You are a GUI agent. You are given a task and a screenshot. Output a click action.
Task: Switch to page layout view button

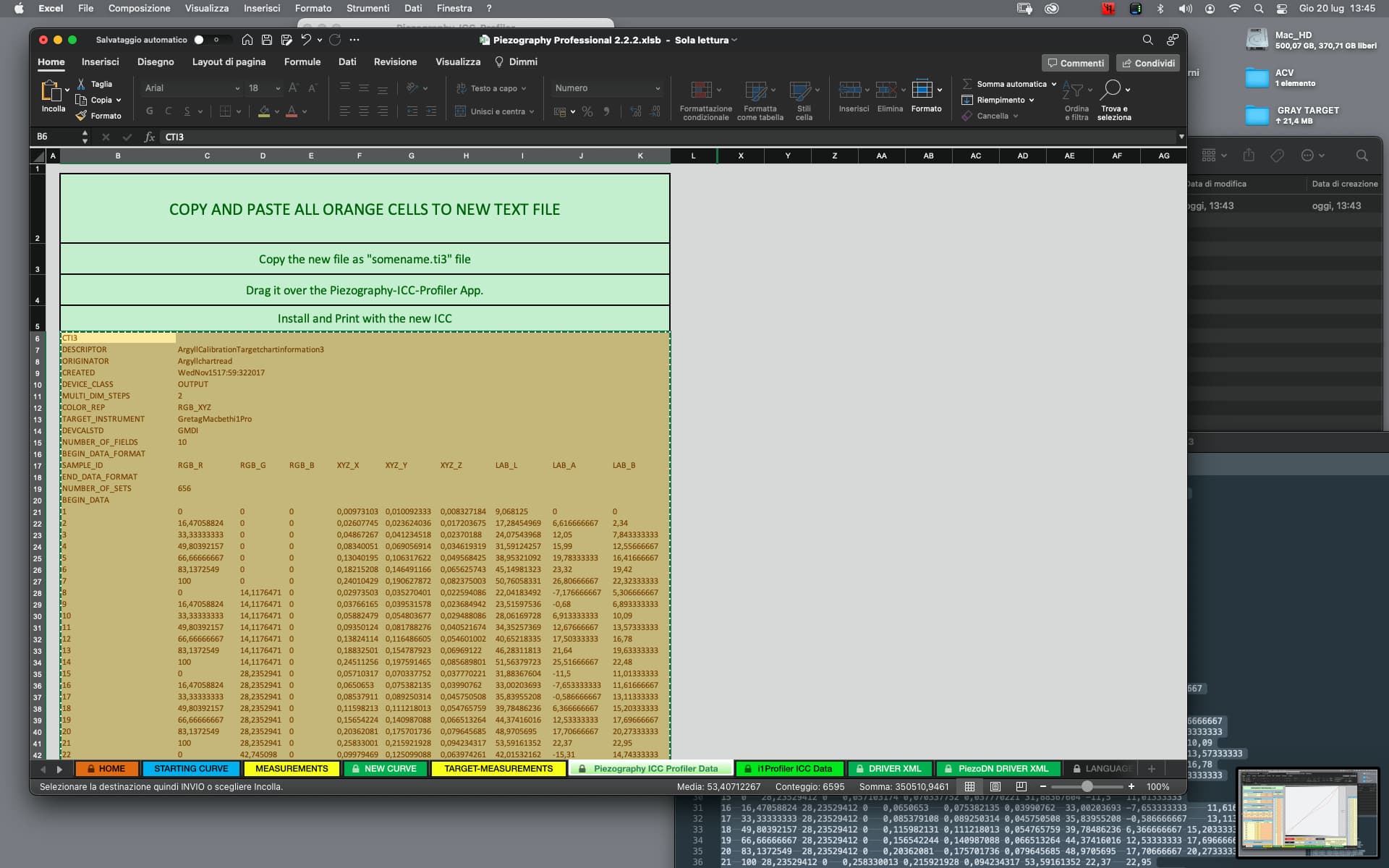pos(995,786)
